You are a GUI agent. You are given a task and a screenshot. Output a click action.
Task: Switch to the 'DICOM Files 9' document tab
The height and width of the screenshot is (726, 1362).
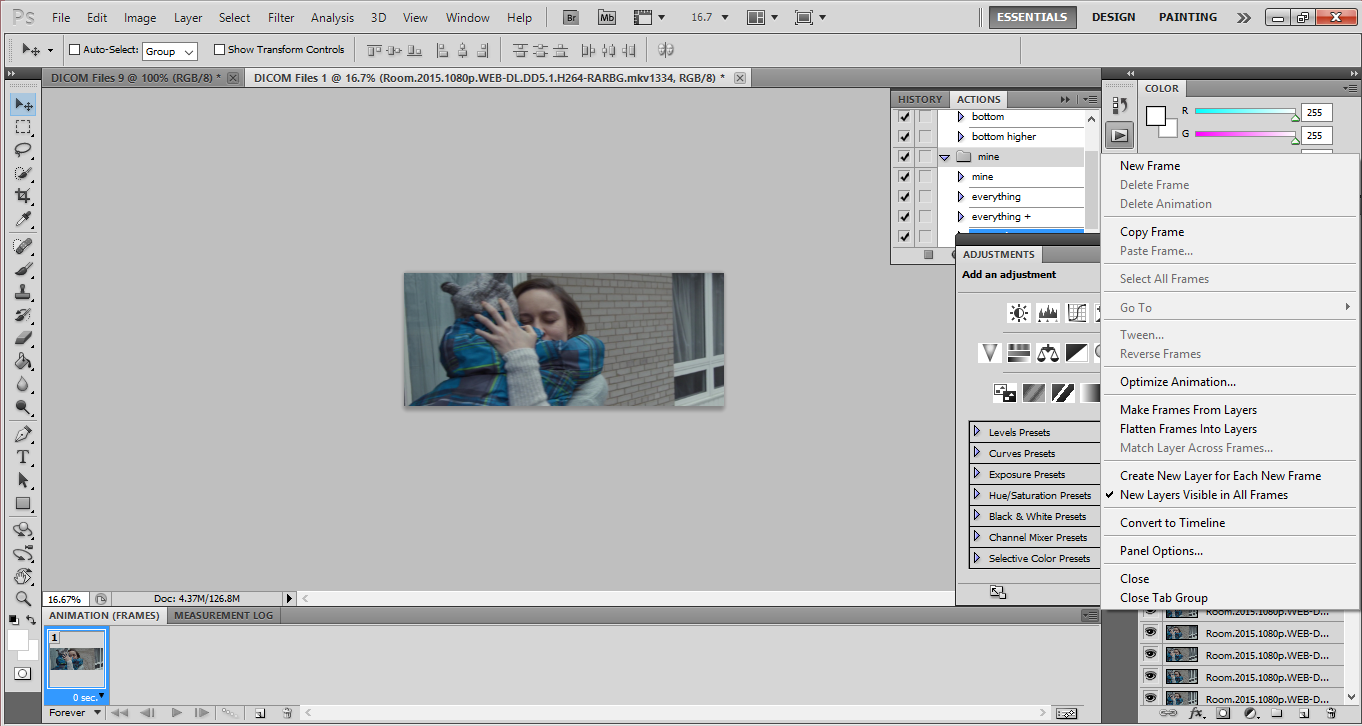point(144,78)
